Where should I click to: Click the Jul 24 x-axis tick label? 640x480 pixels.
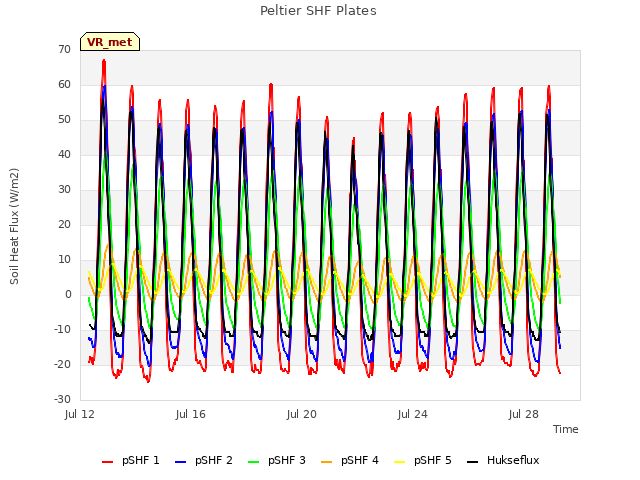413,414
